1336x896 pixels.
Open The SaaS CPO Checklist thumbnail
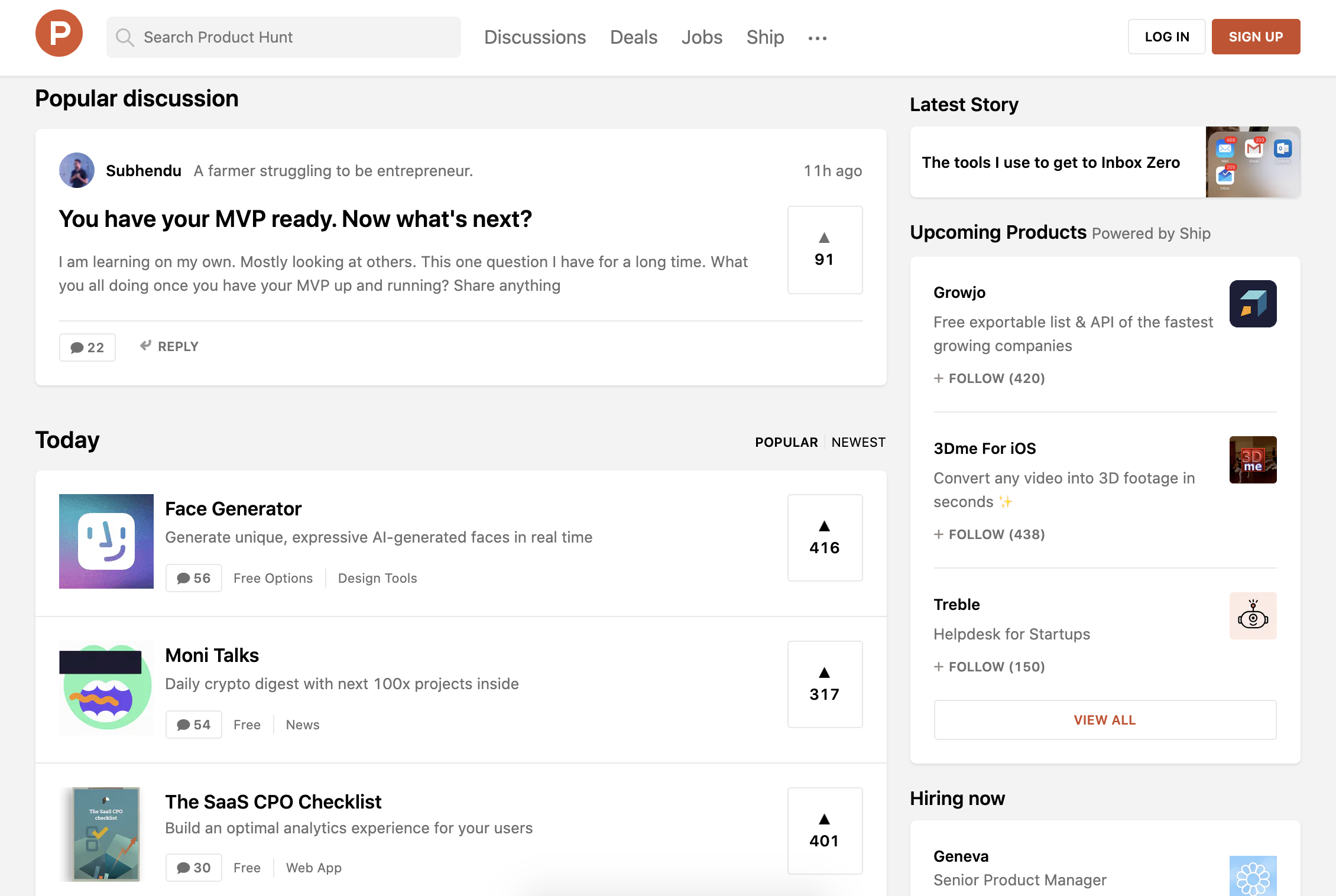[106, 835]
